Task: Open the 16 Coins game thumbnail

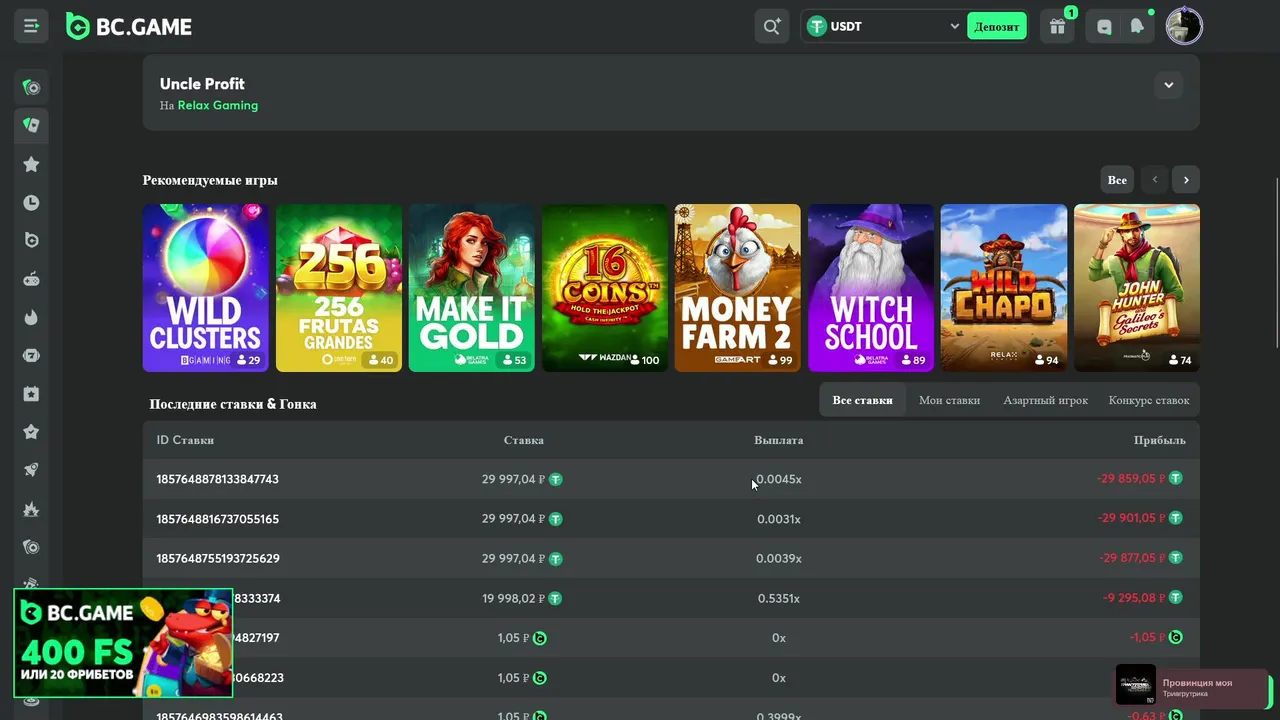Action: click(x=605, y=288)
